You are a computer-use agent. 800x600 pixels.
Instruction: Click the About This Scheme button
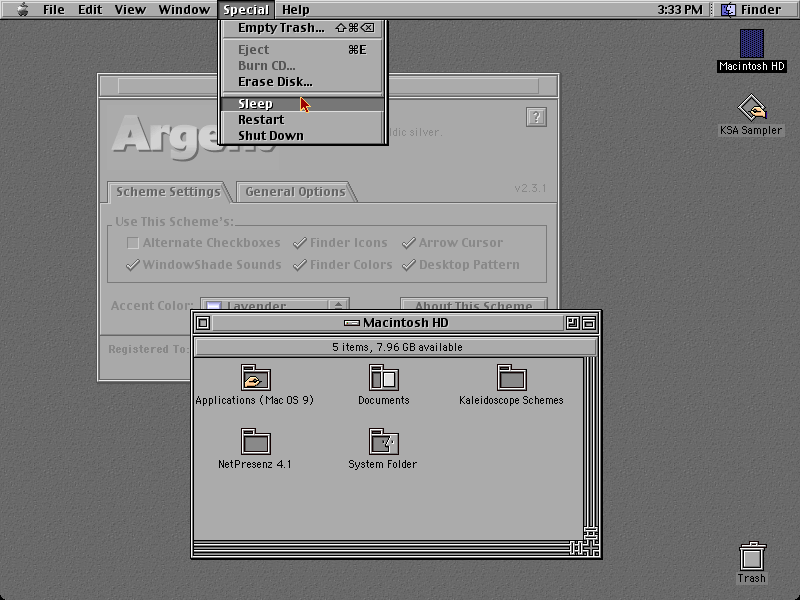473,304
